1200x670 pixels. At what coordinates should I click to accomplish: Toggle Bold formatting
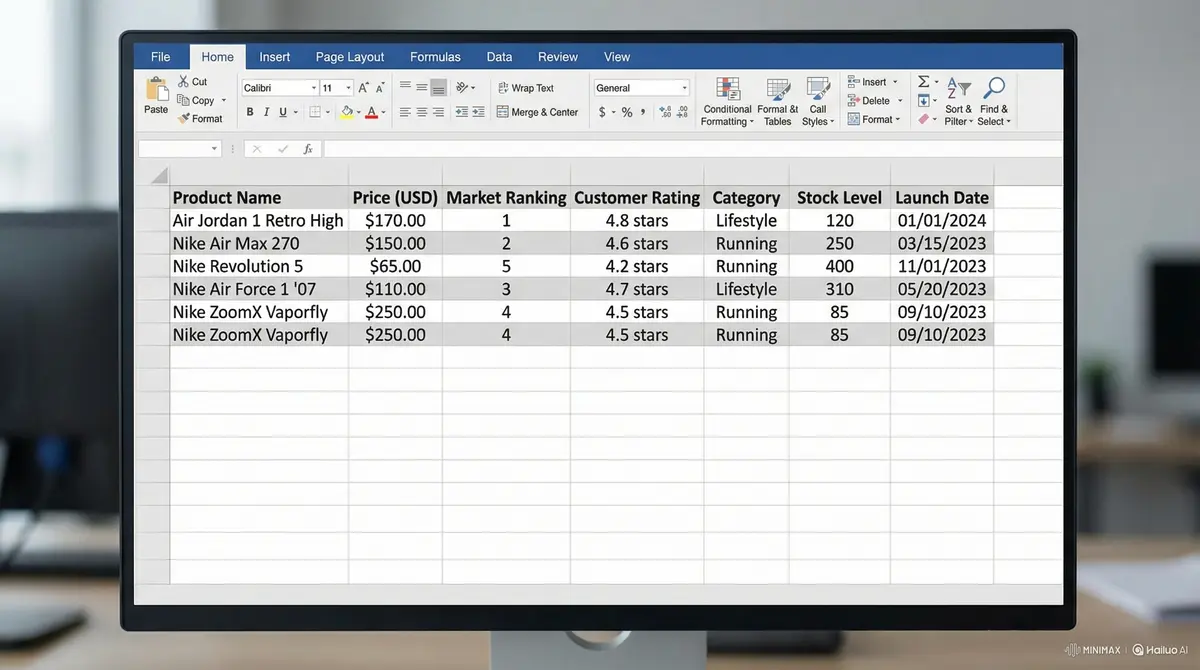pos(250,112)
